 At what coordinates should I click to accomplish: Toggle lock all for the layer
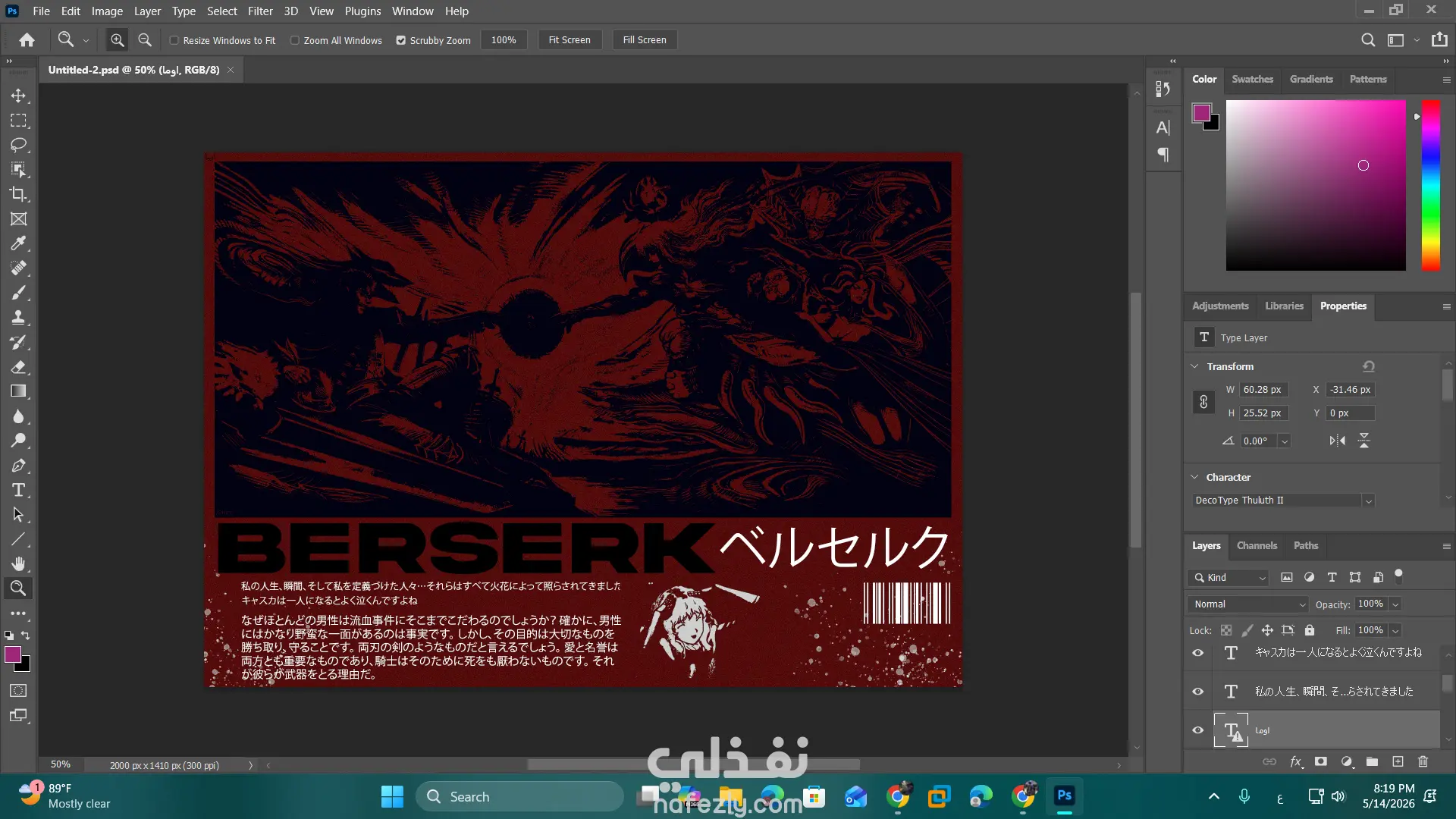[1310, 630]
